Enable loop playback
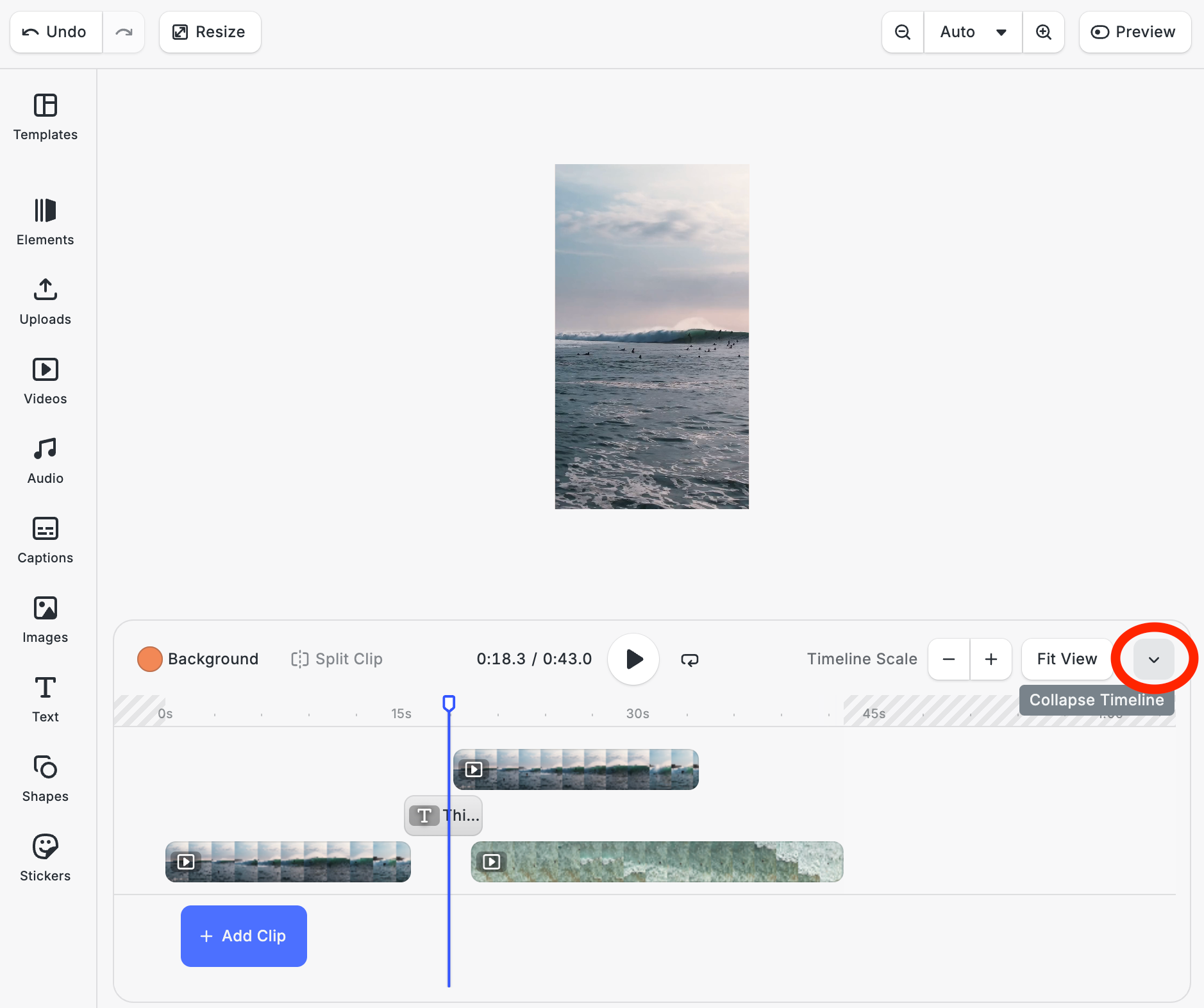The height and width of the screenshot is (1008, 1204). coord(689,659)
